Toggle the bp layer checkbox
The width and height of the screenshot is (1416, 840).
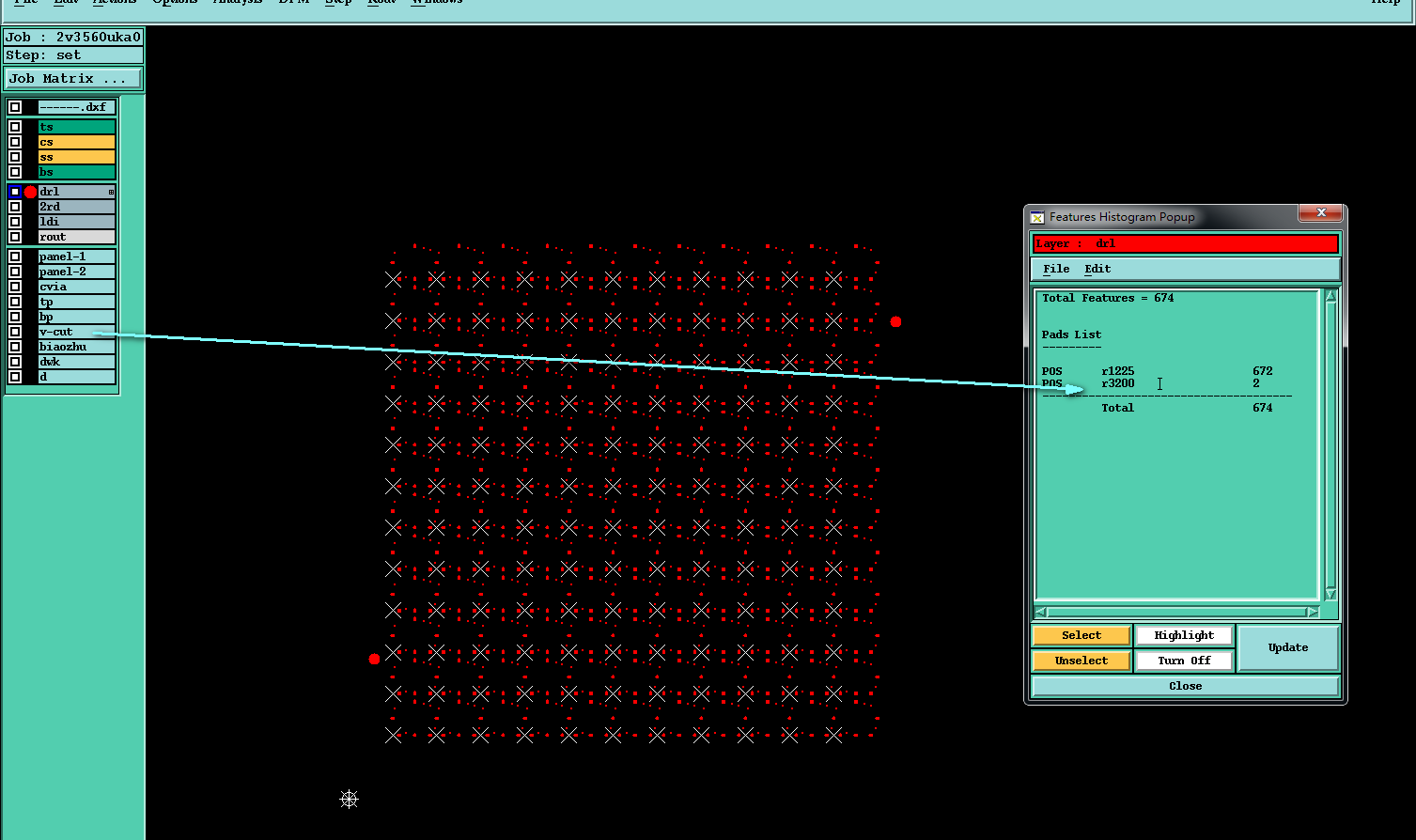(15, 317)
